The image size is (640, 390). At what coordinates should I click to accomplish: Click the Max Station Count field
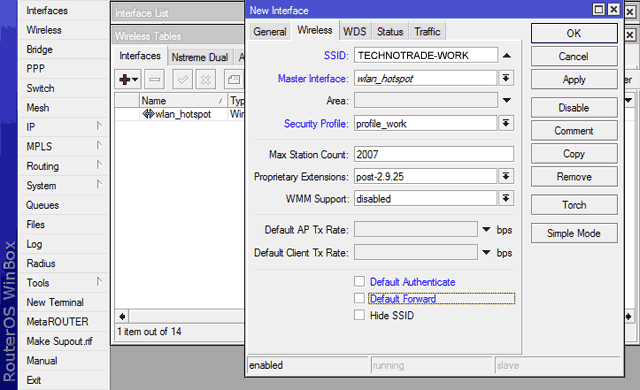coord(433,154)
